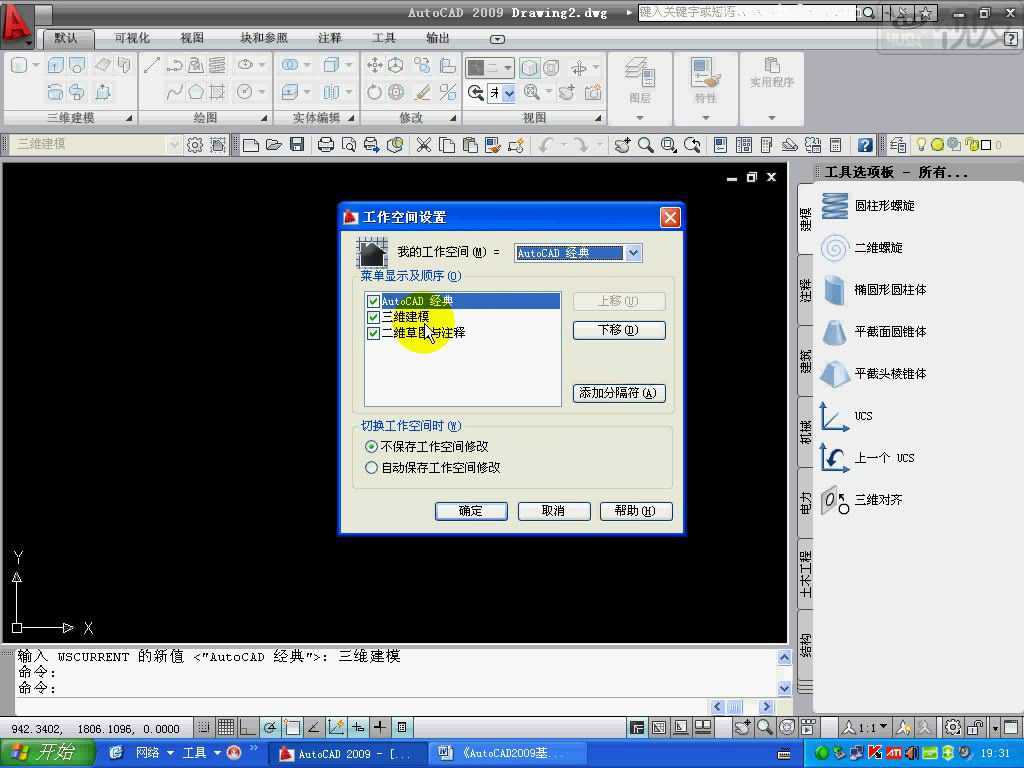Select 自动保存工作空间修改 radio button
Viewport: 1024px width, 768px height.
372,468
